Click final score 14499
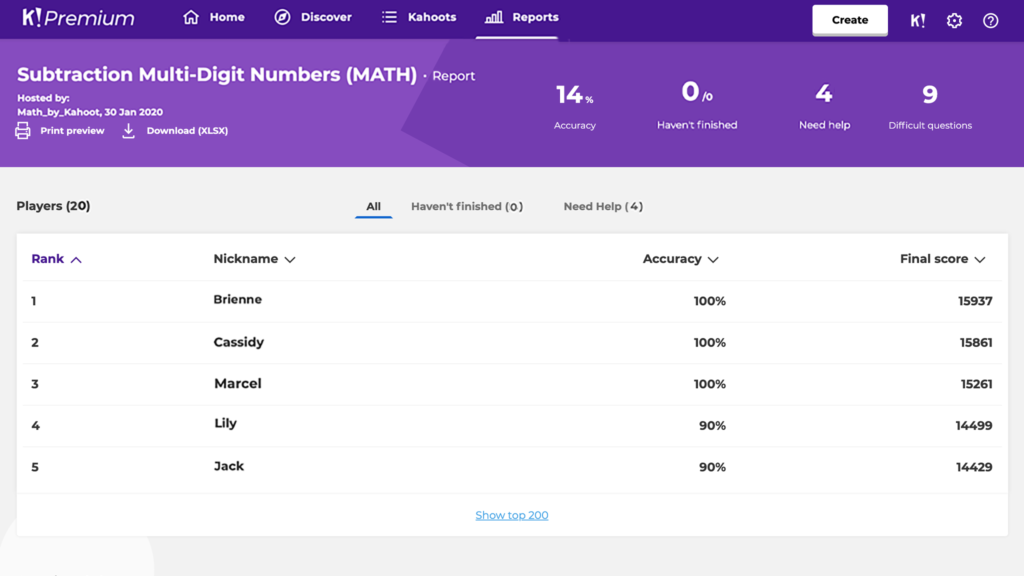 pos(974,426)
